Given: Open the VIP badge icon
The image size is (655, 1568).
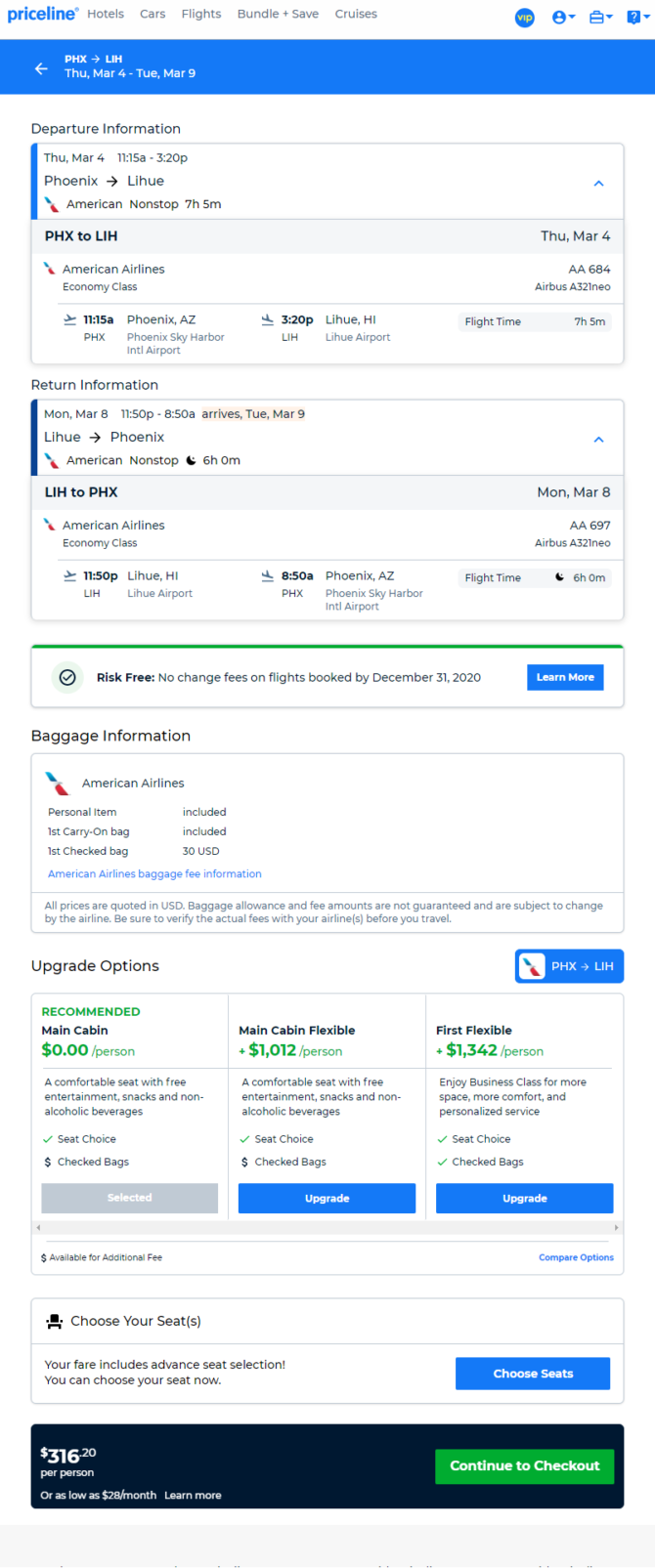Looking at the screenshot, I should click(525, 18).
